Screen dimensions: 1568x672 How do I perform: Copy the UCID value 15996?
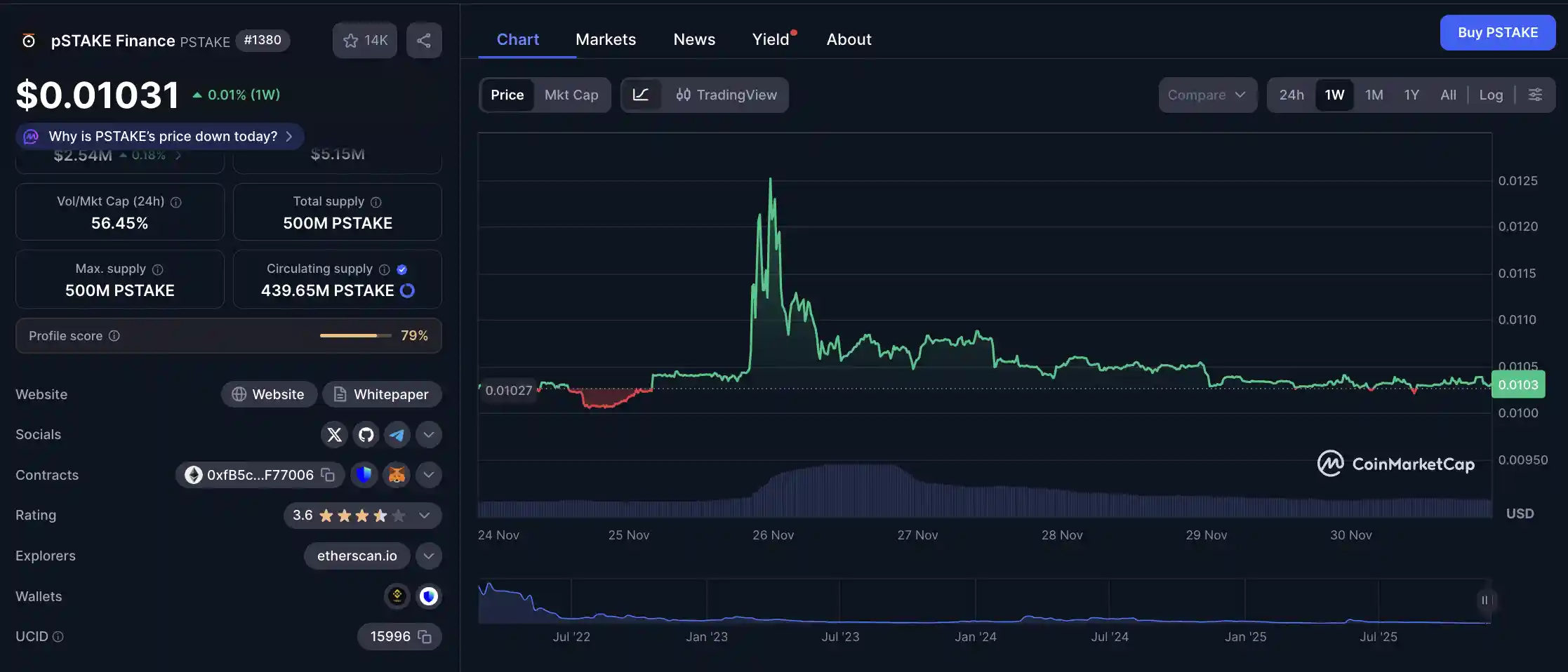[x=425, y=637]
